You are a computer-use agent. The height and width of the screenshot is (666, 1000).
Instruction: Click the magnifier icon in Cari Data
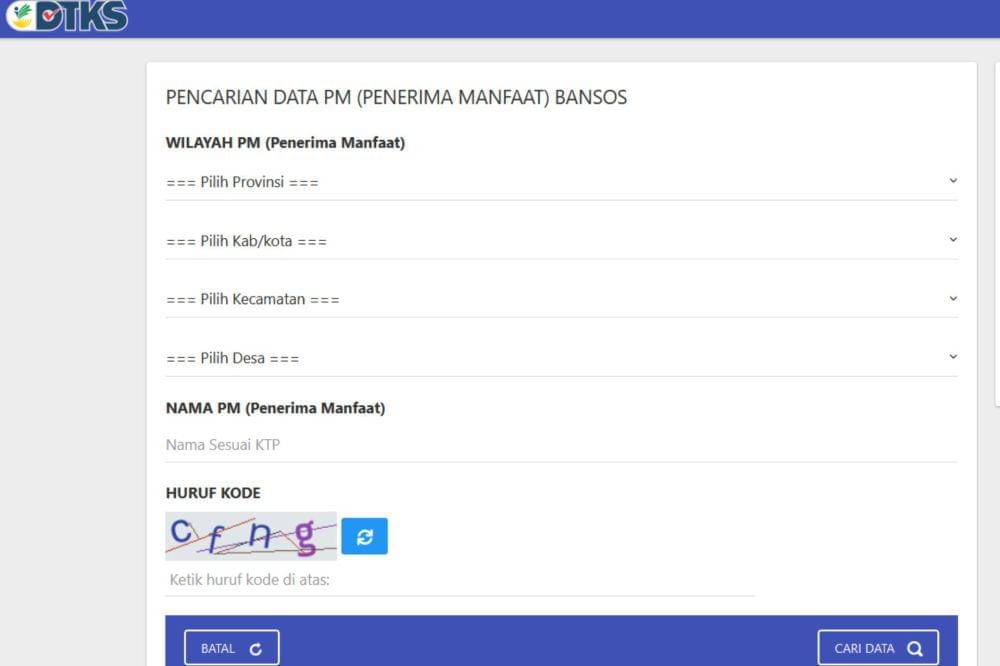tap(914, 648)
